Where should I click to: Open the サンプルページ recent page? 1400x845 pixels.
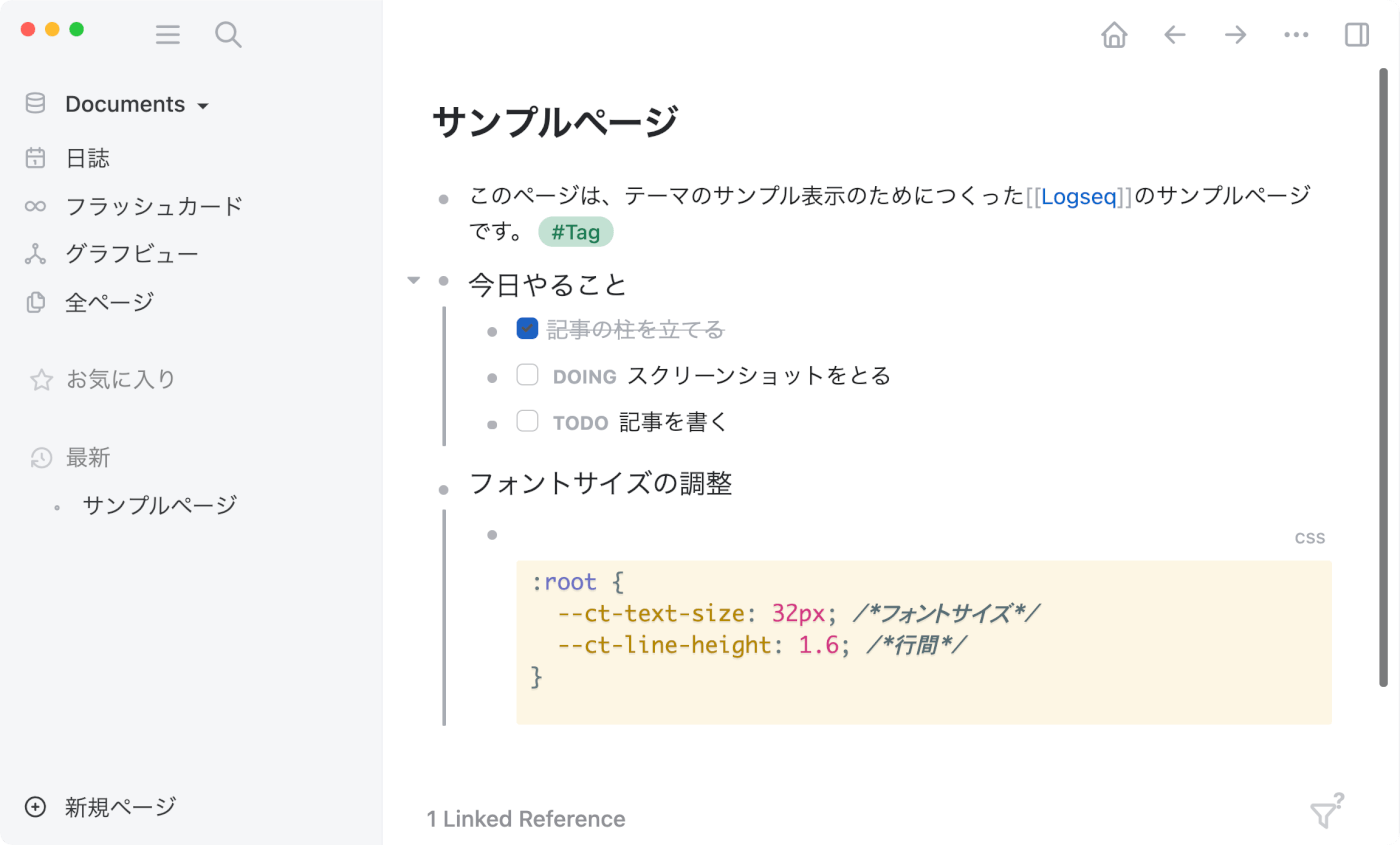[159, 505]
